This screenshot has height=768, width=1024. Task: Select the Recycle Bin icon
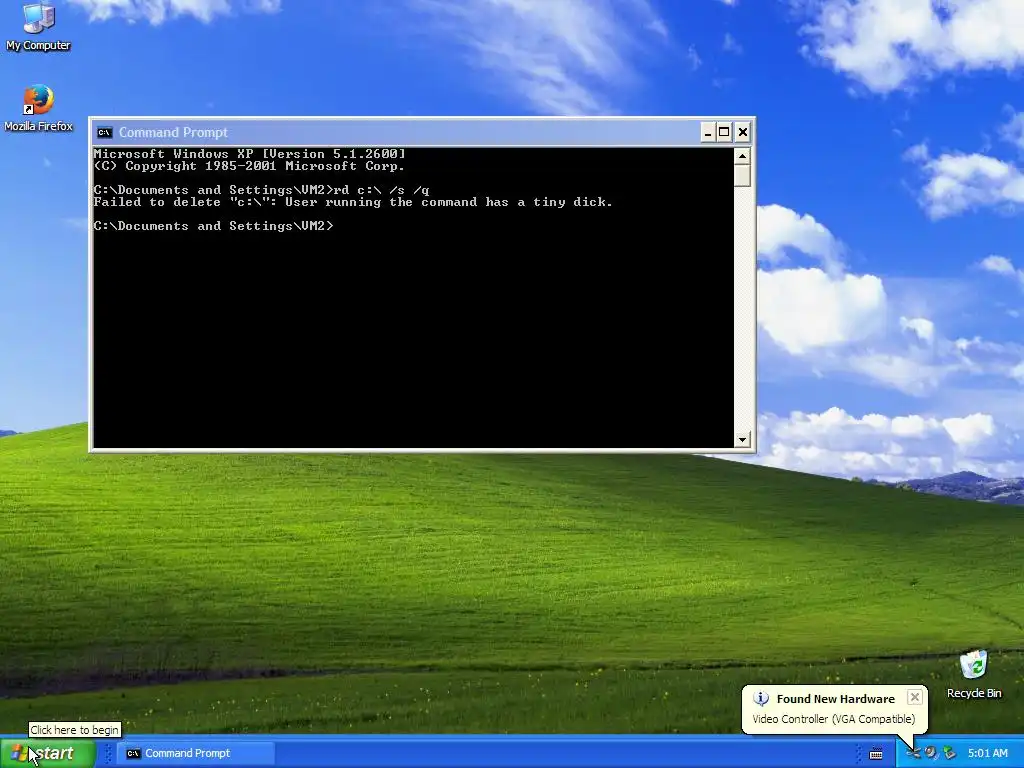click(x=974, y=674)
